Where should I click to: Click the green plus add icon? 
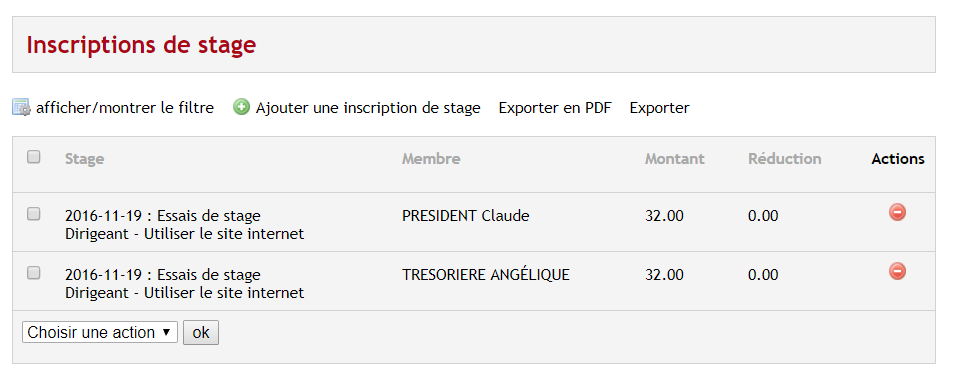[242, 108]
